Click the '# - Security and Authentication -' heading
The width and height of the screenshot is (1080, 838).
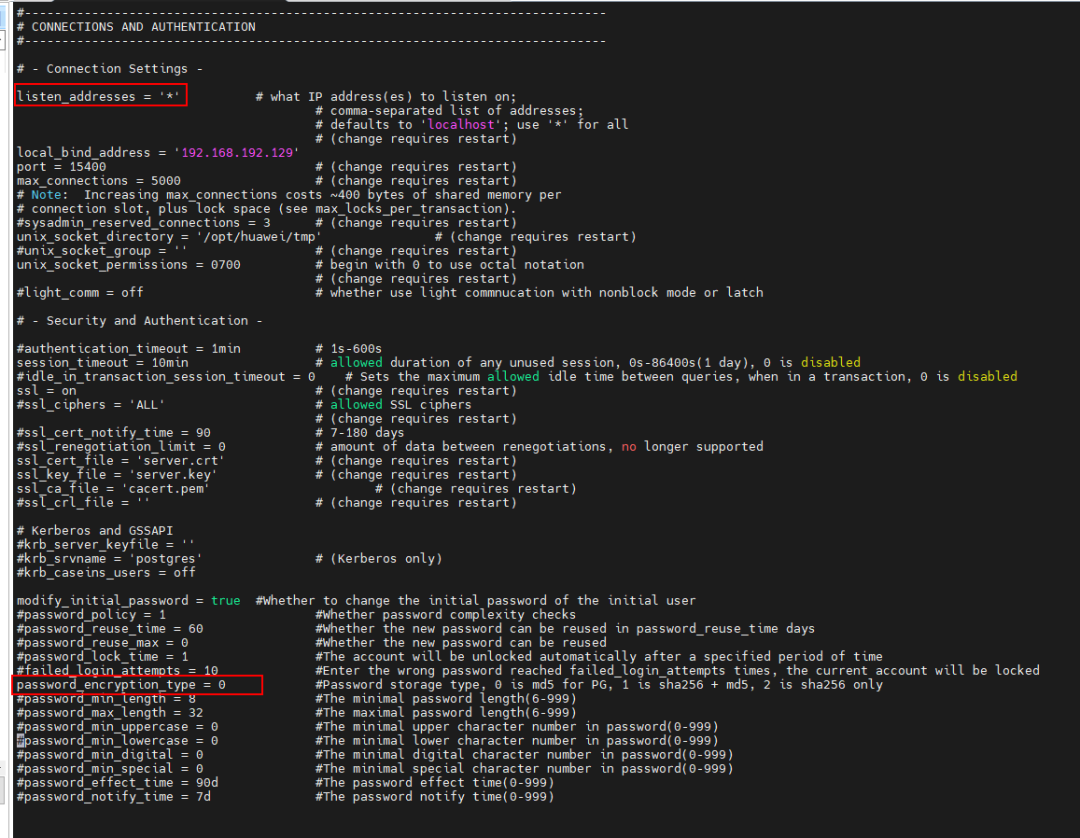(139, 321)
